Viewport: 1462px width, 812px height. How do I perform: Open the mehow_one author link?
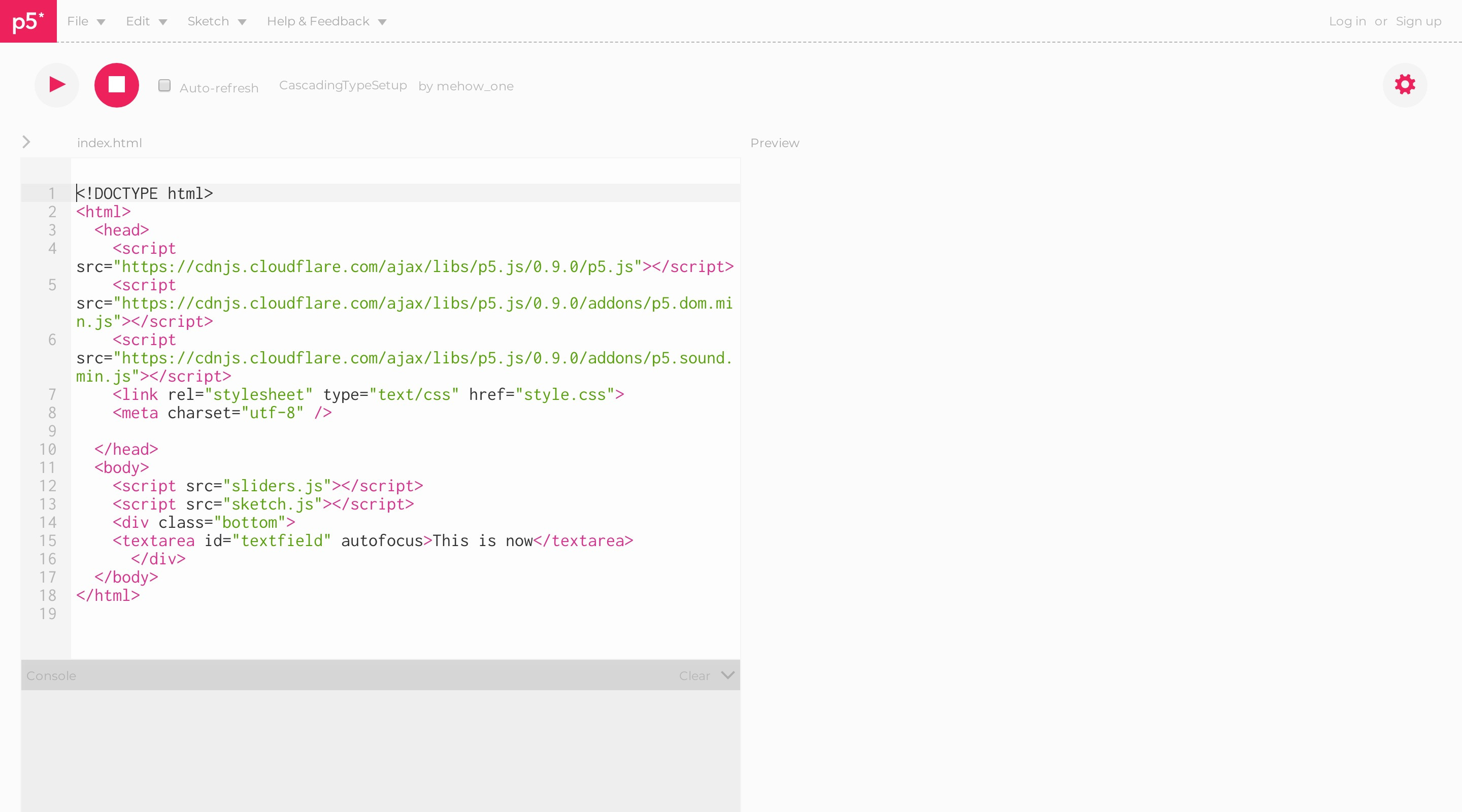[475, 86]
